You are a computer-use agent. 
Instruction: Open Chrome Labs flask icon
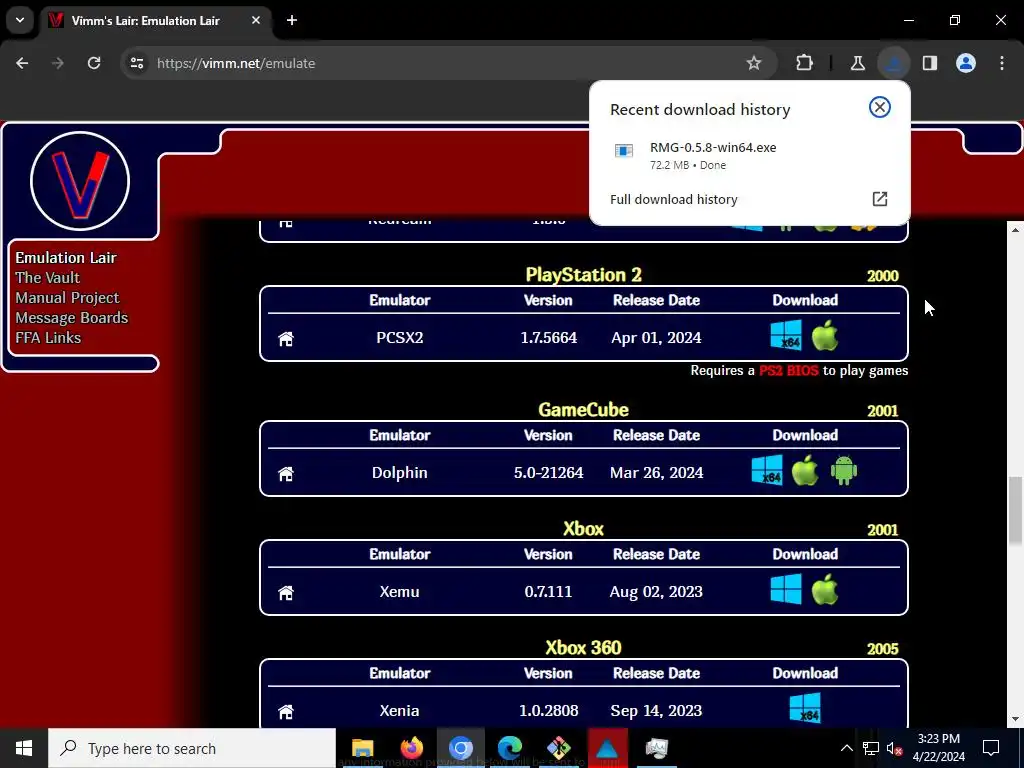point(857,63)
